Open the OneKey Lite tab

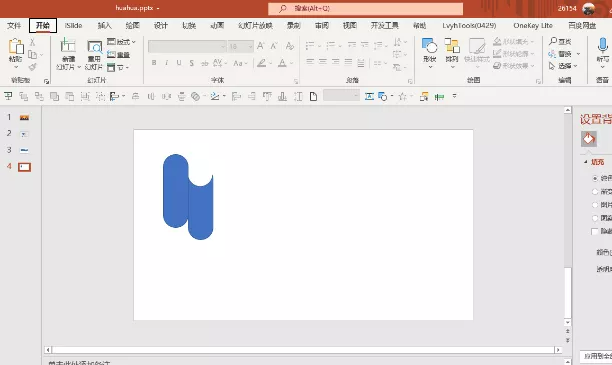[533, 25]
